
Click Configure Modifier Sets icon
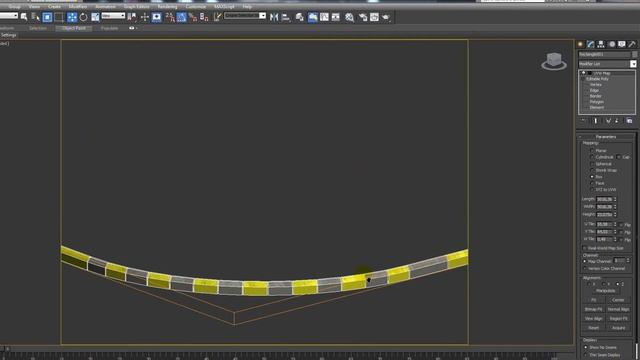click(629, 121)
